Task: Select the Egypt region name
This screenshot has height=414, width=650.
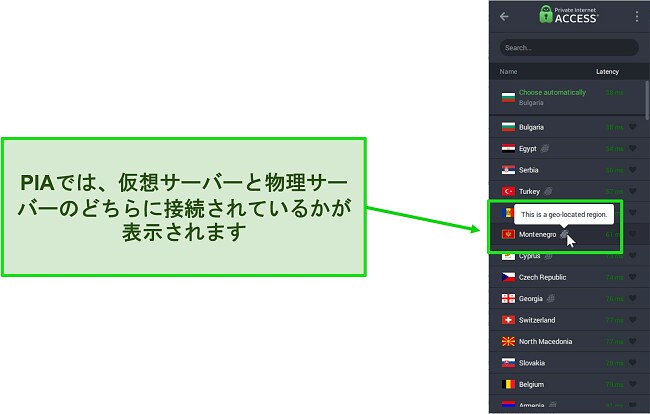Action: [528, 148]
